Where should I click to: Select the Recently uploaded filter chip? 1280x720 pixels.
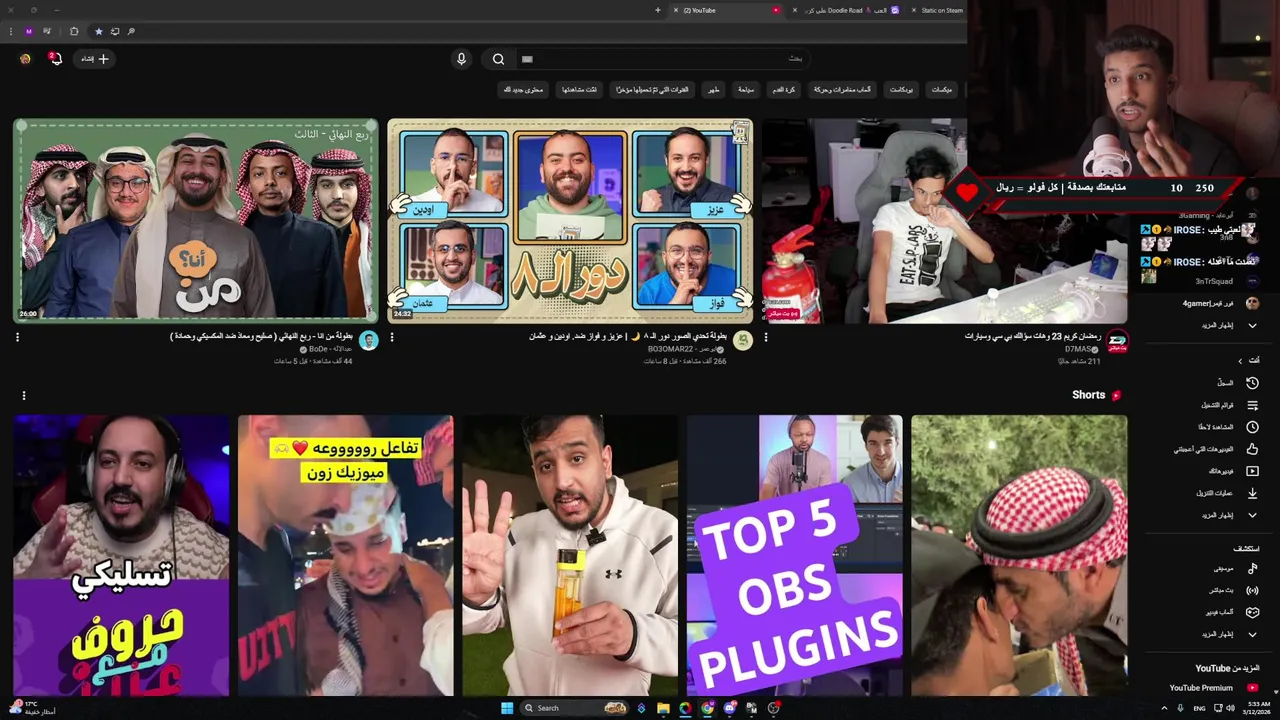pyautogui.click(x=652, y=90)
